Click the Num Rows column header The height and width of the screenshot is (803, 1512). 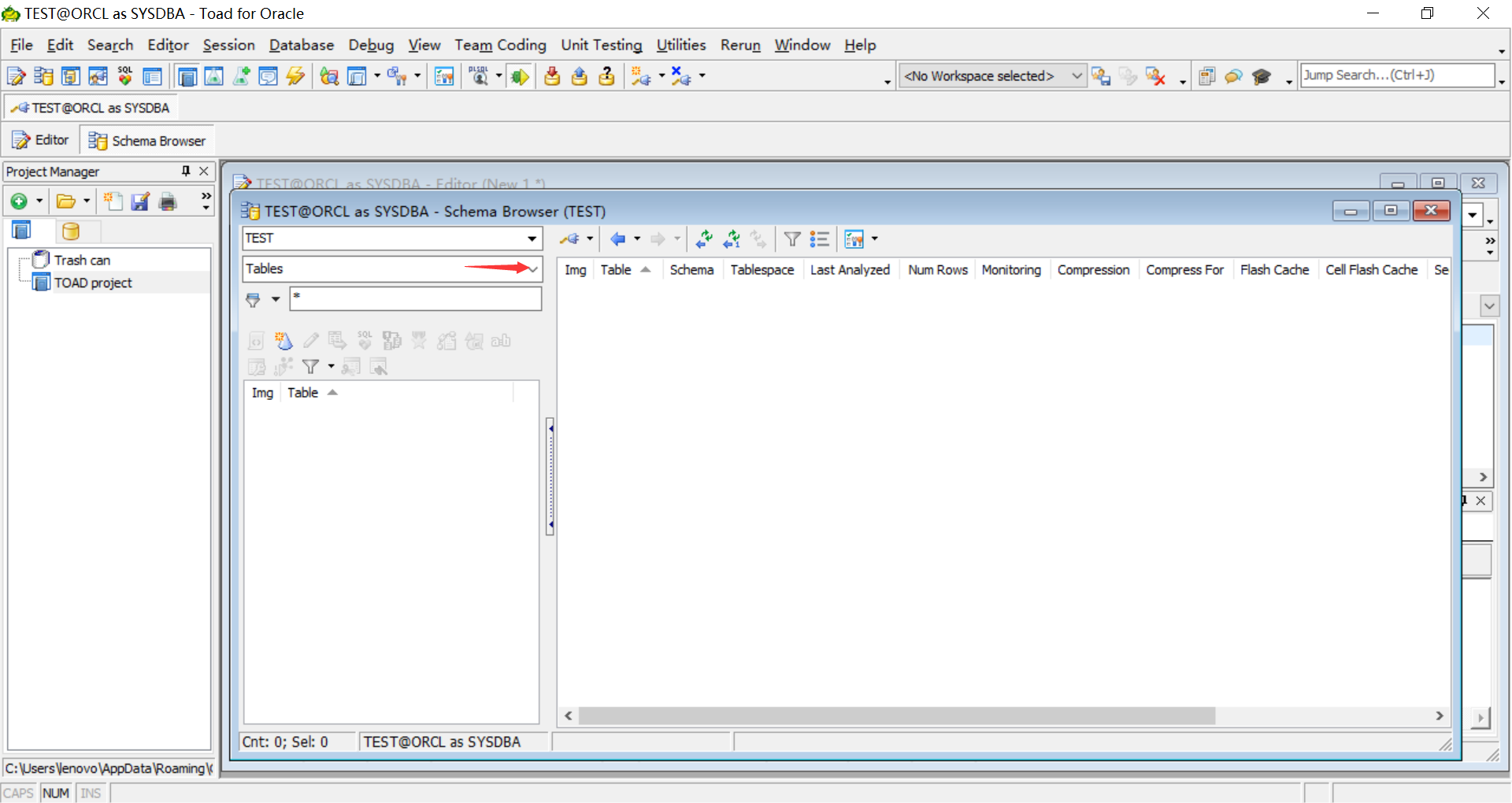938,270
